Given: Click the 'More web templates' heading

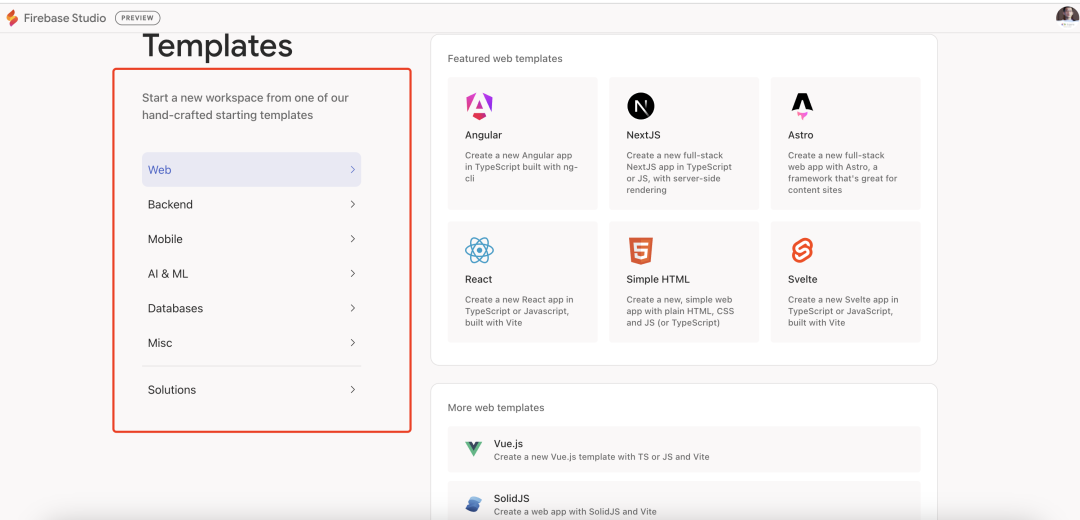Looking at the screenshot, I should 496,408.
